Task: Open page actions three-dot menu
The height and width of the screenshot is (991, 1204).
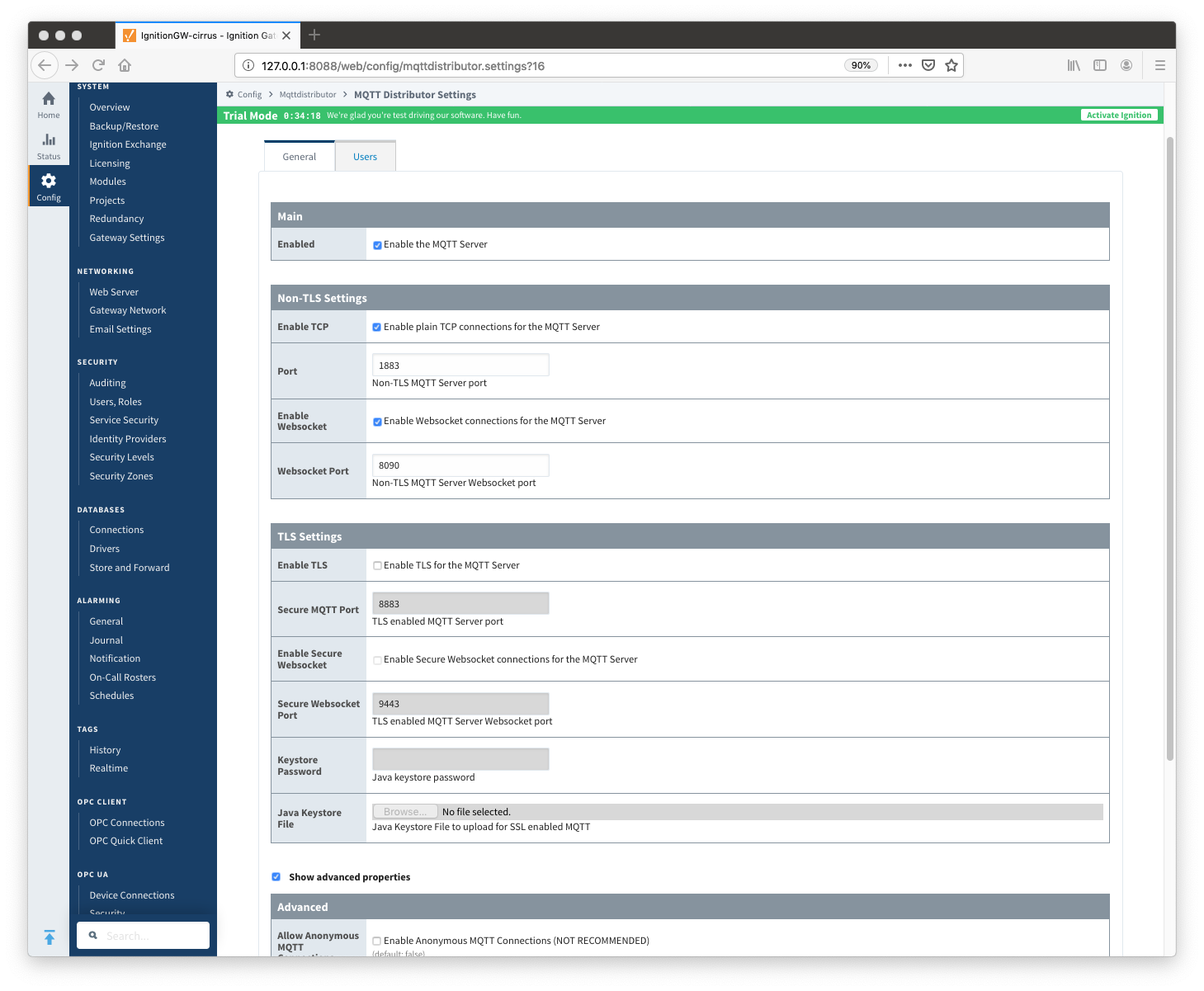Action: pyautogui.click(x=905, y=65)
